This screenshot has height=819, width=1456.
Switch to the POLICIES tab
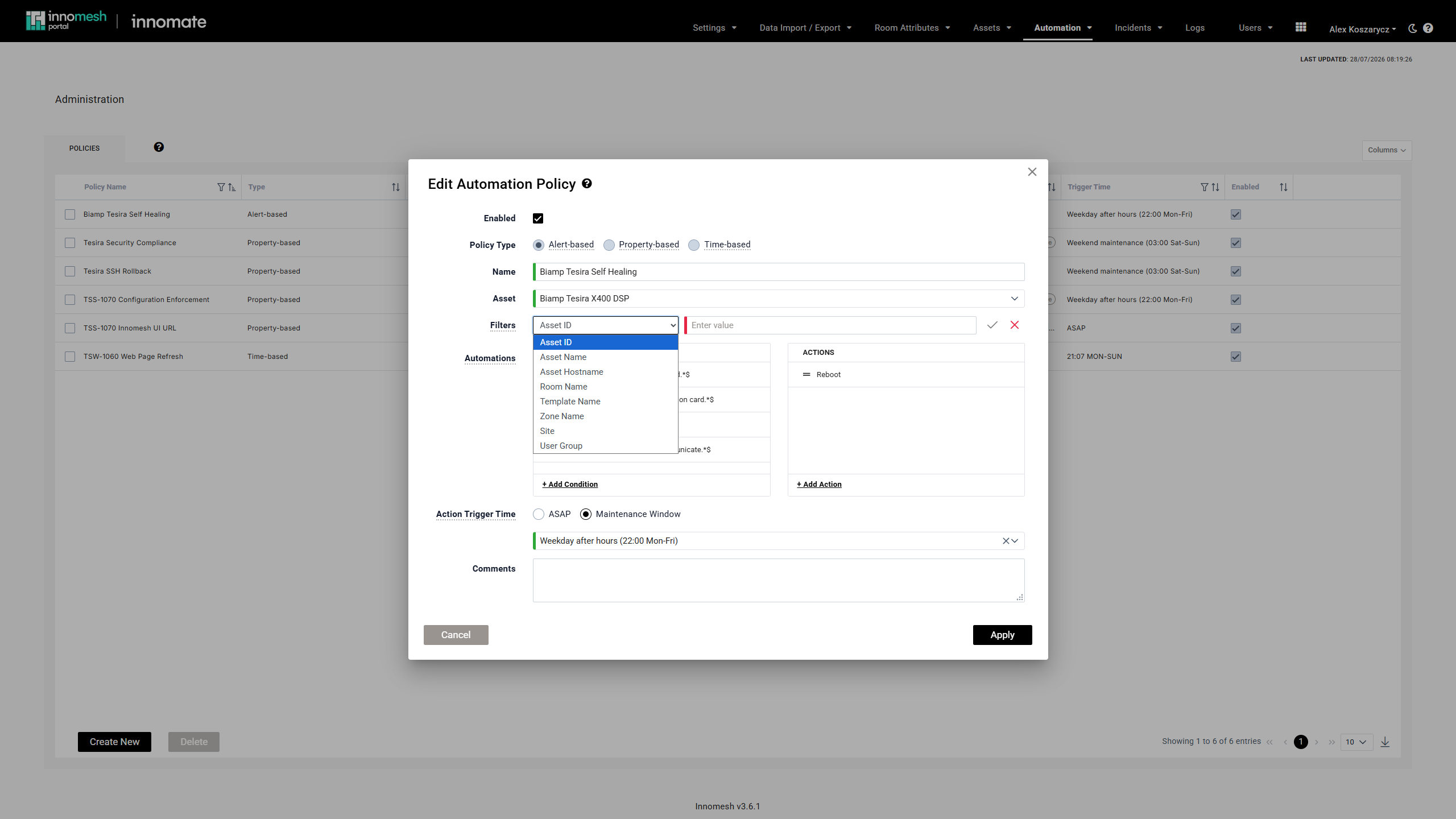(x=84, y=148)
